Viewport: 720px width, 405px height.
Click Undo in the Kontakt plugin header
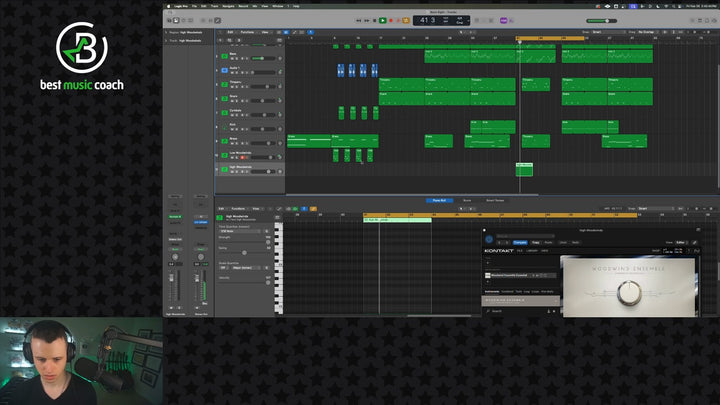pos(563,242)
